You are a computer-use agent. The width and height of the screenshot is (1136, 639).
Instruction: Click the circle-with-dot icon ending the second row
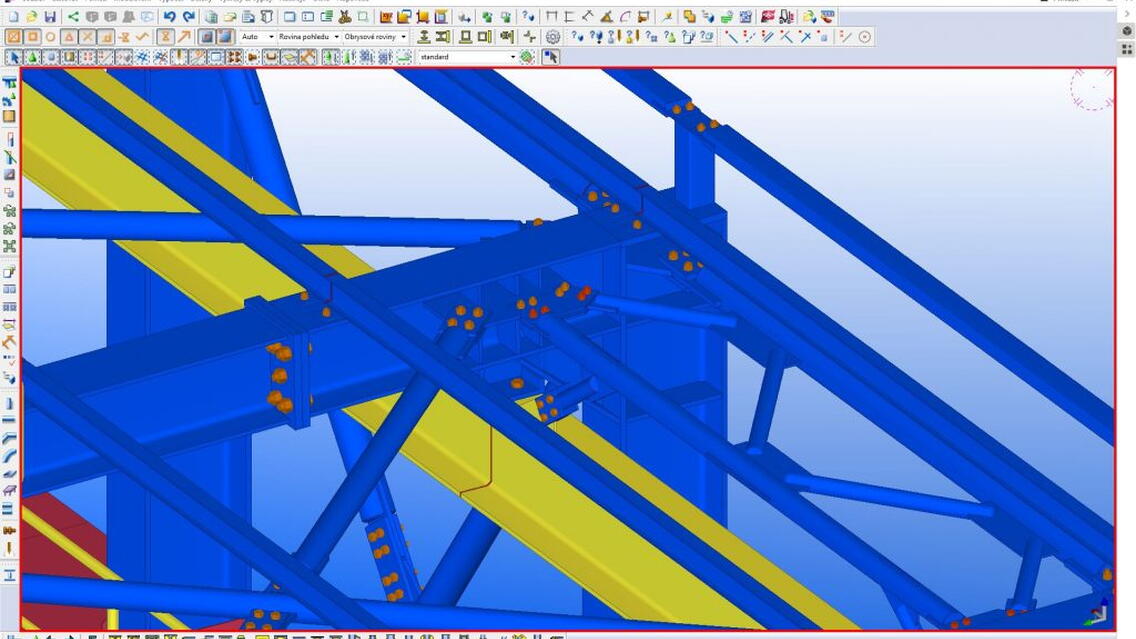[864, 36]
